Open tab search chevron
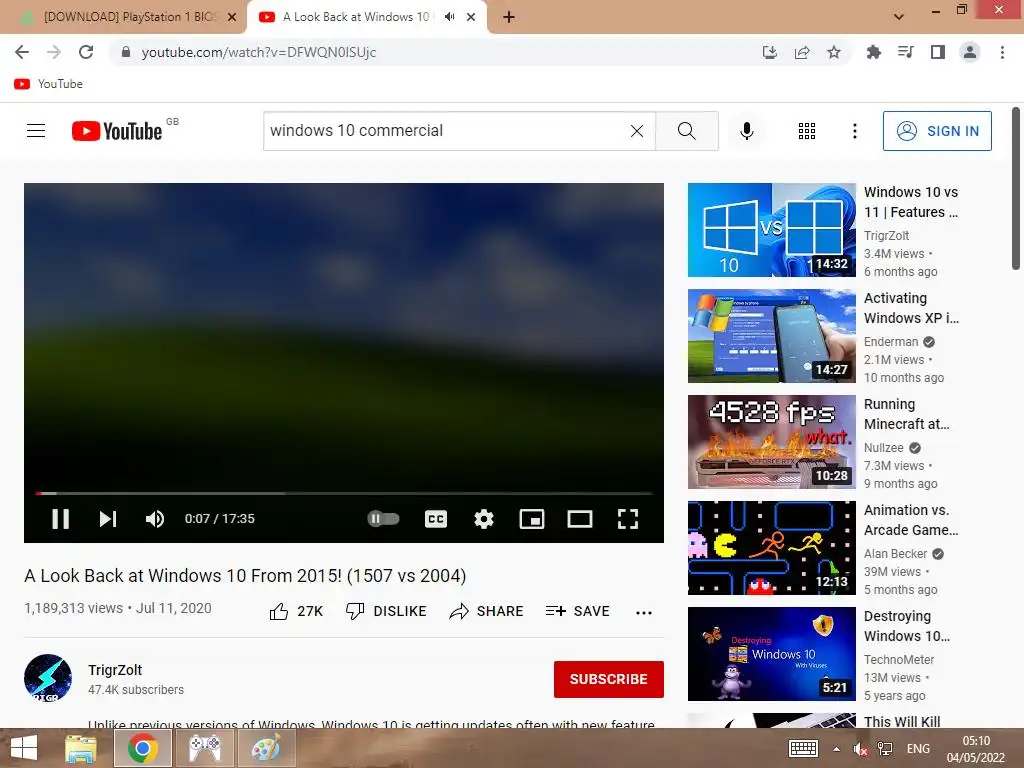 (x=899, y=17)
